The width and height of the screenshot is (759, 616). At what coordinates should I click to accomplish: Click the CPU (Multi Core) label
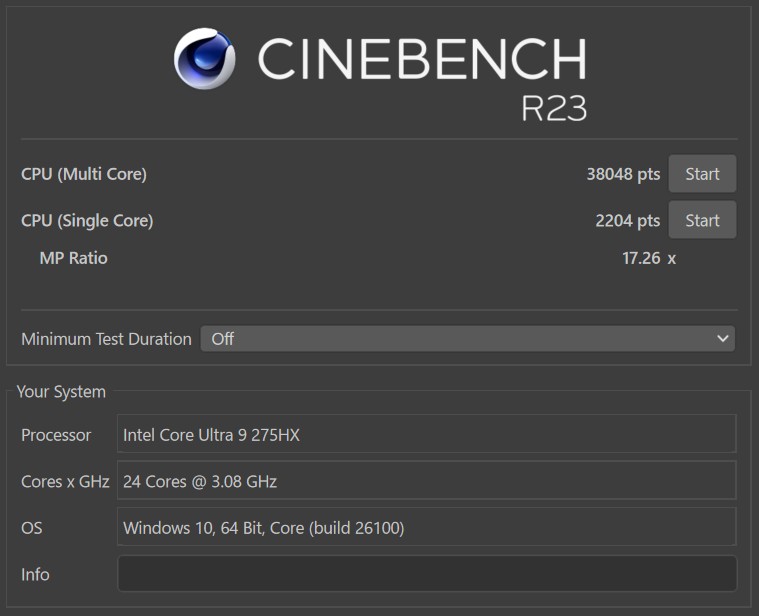point(84,174)
